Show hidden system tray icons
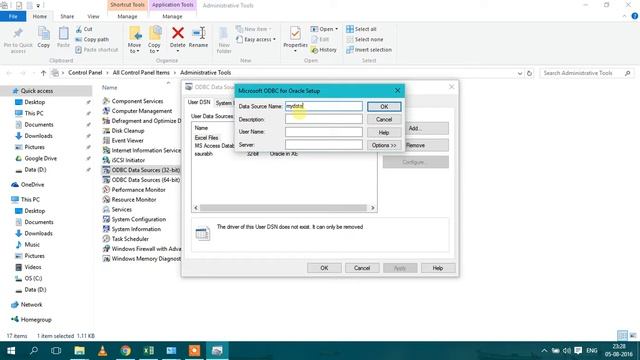The image size is (640, 360). click(x=544, y=351)
